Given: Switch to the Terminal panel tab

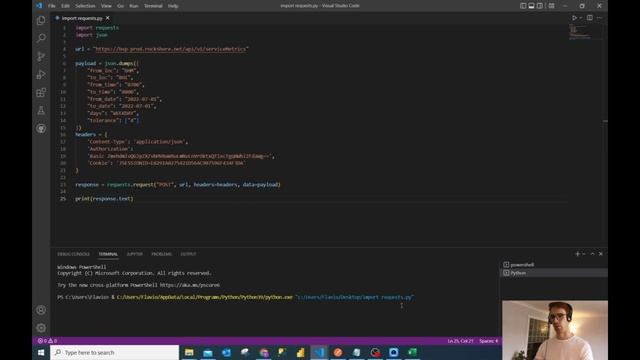Looking at the screenshot, I should 108,254.
